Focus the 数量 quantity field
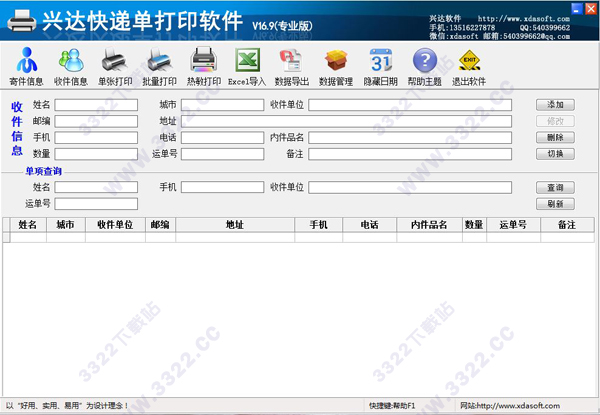This screenshot has width=600, height=415. [96, 154]
